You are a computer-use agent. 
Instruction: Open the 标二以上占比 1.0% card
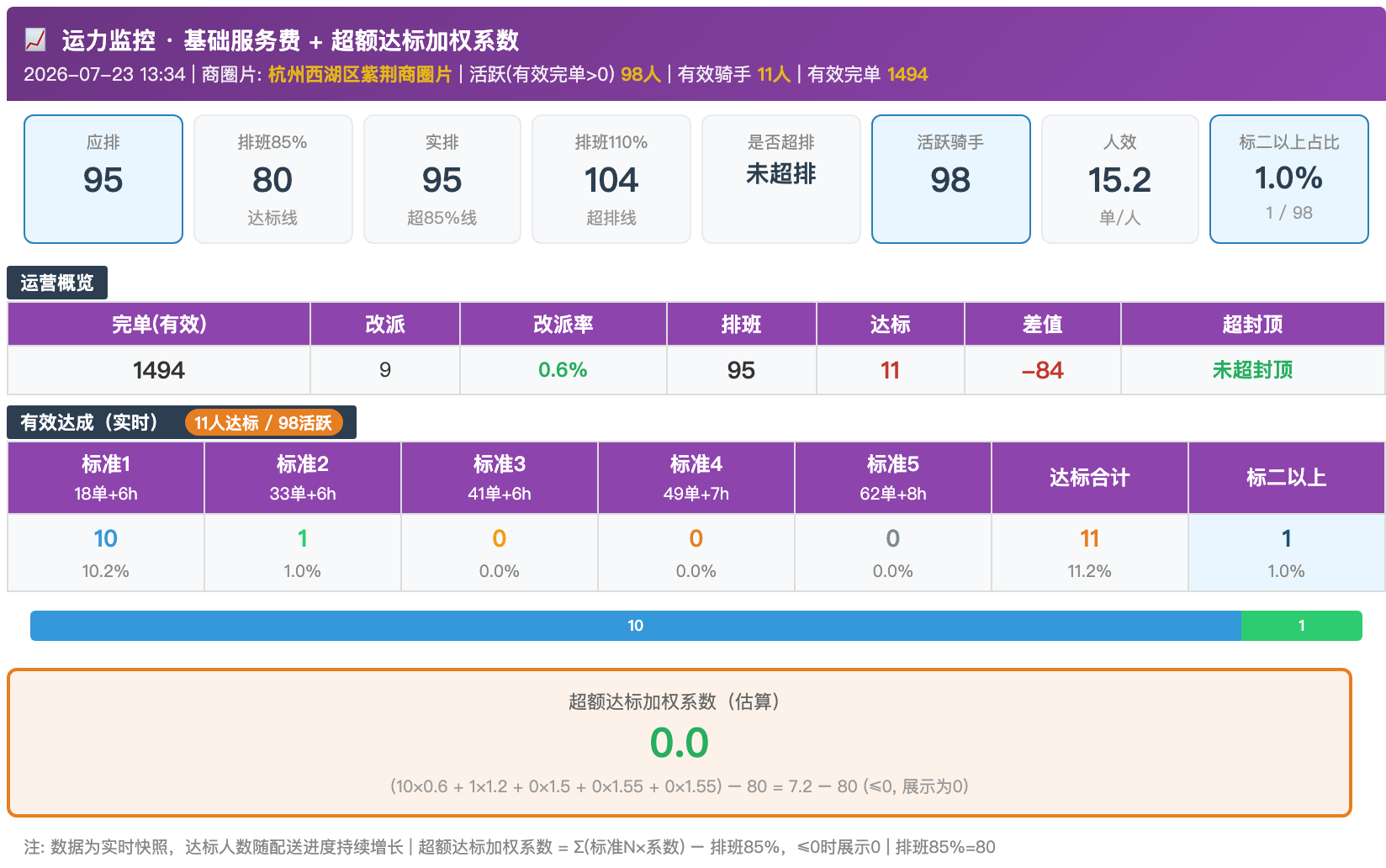[x=1289, y=179]
